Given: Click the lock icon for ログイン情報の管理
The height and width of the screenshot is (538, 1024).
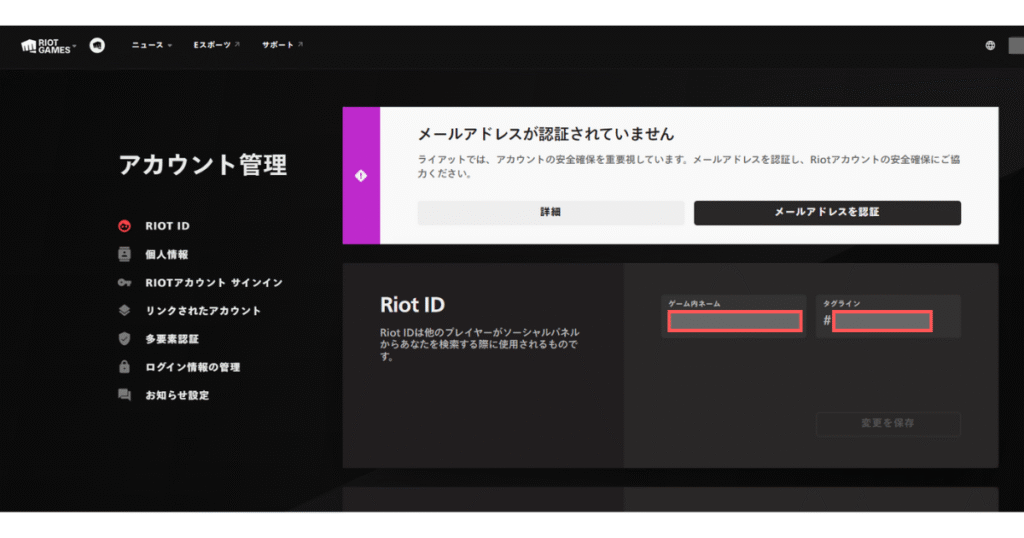Looking at the screenshot, I should 124,366.
